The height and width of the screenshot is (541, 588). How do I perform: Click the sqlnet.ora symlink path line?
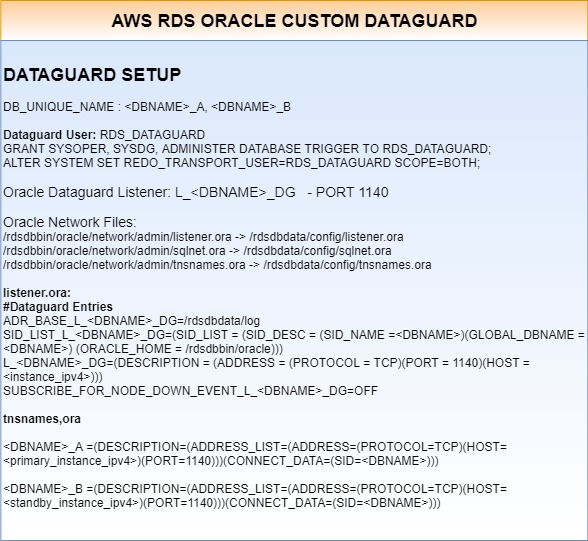pyautogui.click(x=197, y=251)
